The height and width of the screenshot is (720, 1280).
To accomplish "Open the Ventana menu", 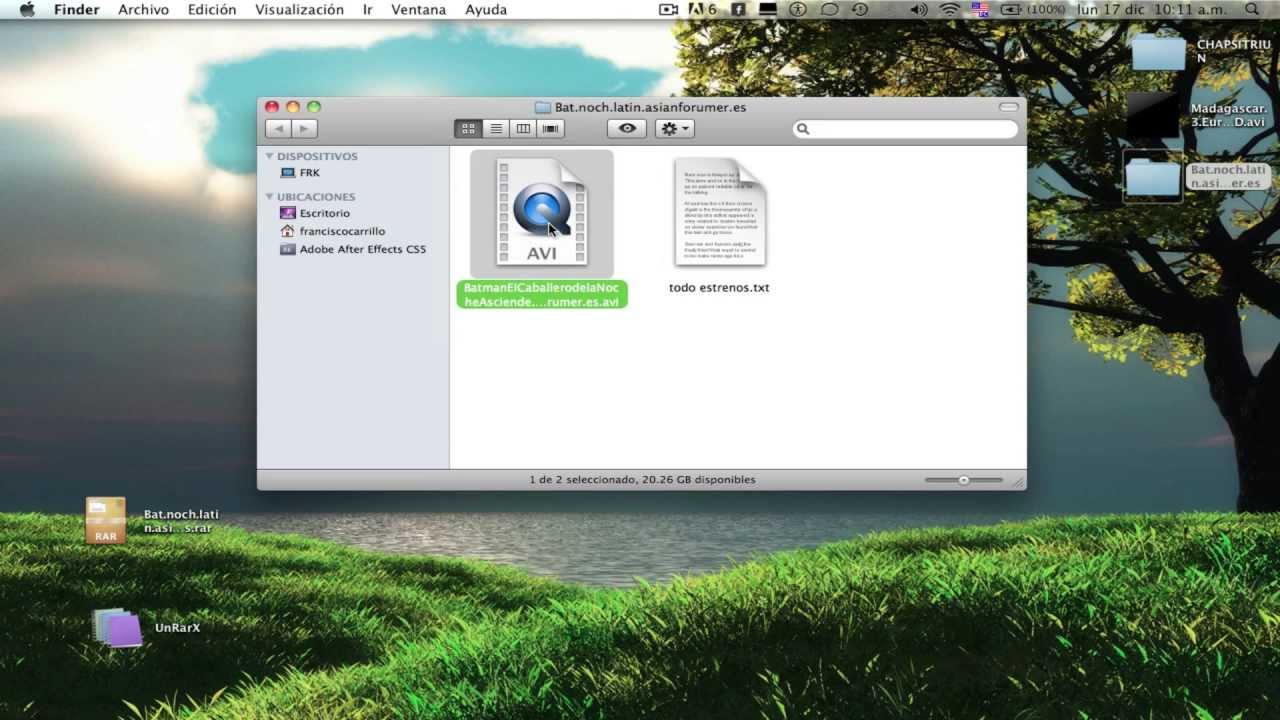I will pyautogui.click(x=419, y=10).
